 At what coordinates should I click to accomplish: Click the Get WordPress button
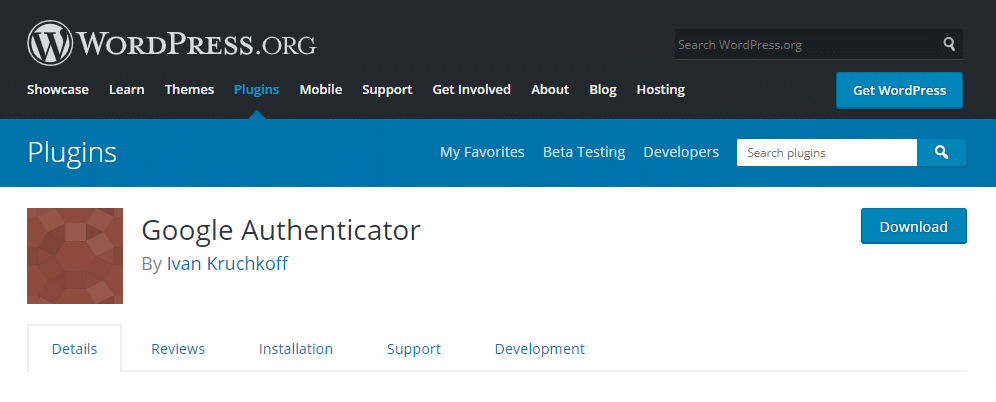coord(899,90)
